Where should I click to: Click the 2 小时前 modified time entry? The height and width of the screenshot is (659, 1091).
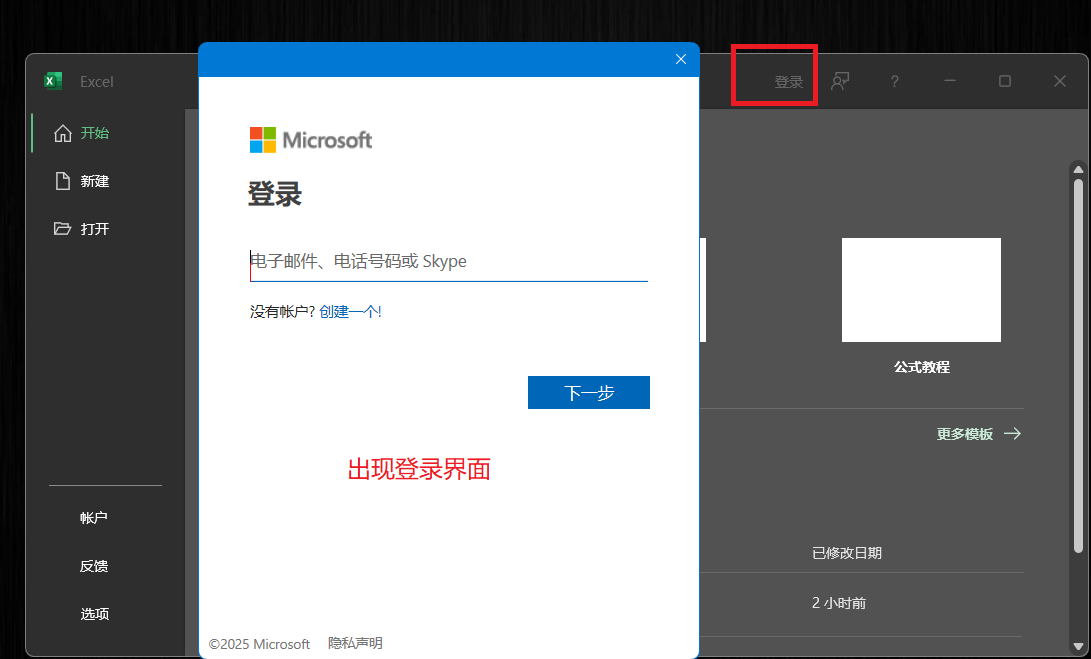(x=838, y=603)
